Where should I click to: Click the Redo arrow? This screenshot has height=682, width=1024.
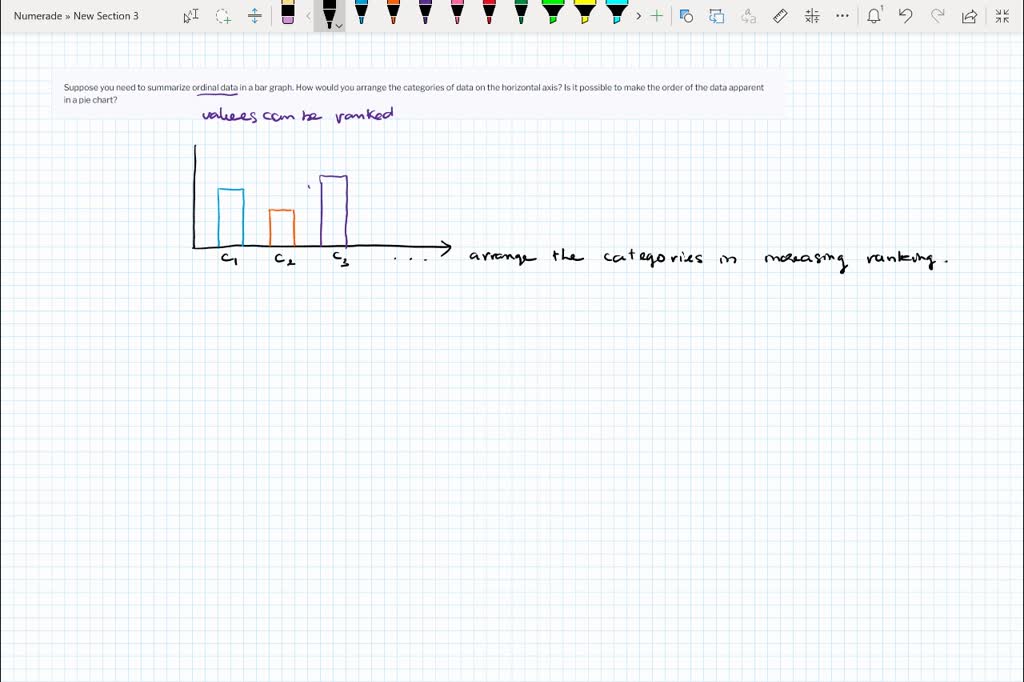pos(937,16)
